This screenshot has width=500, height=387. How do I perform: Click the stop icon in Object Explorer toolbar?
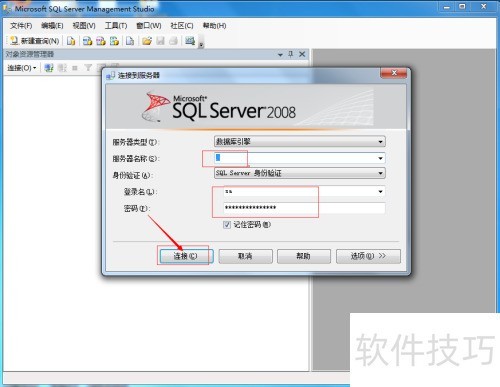click(x=75, y=68)
